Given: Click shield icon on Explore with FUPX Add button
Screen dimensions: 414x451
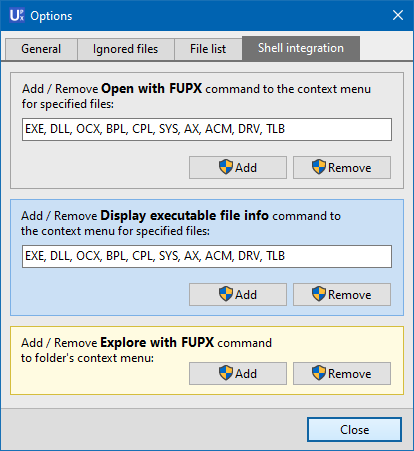Looking at the screenshot, I should point(226,373).
